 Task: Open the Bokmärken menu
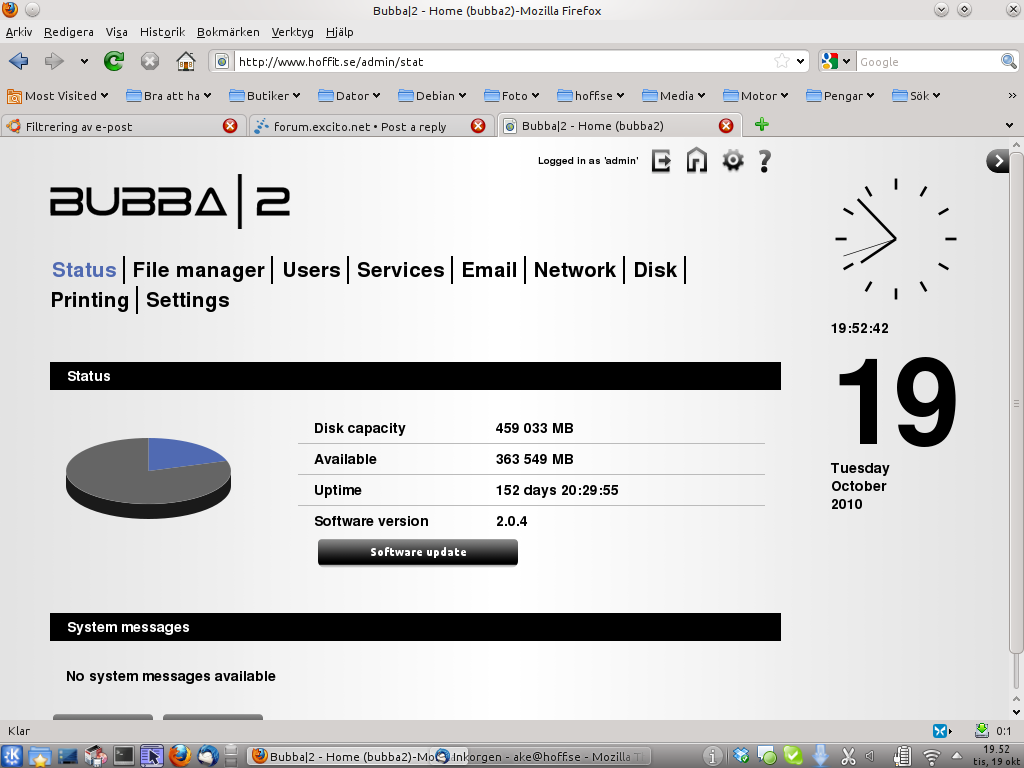228,32
